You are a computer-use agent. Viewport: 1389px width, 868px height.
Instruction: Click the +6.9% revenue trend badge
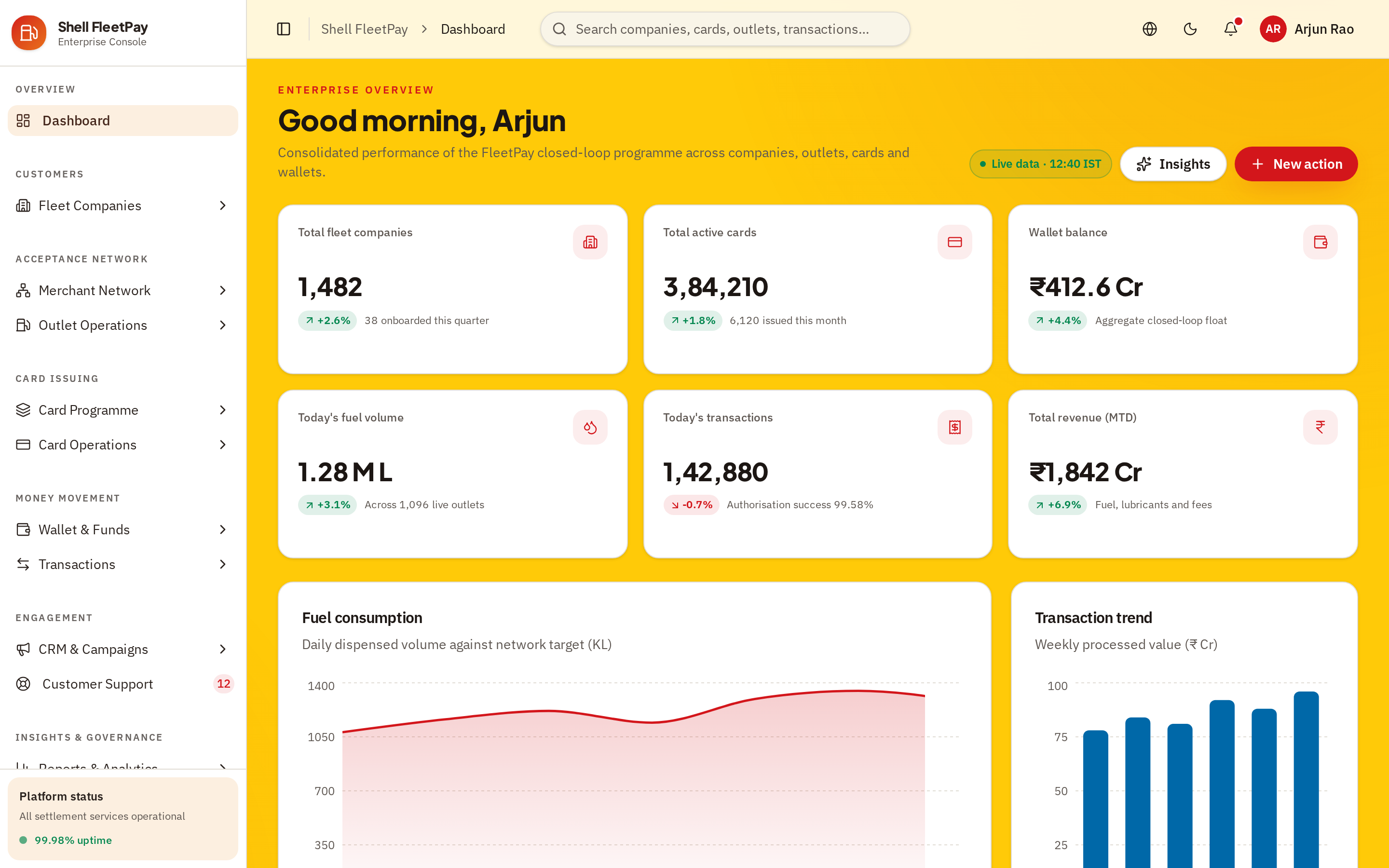1057,504
